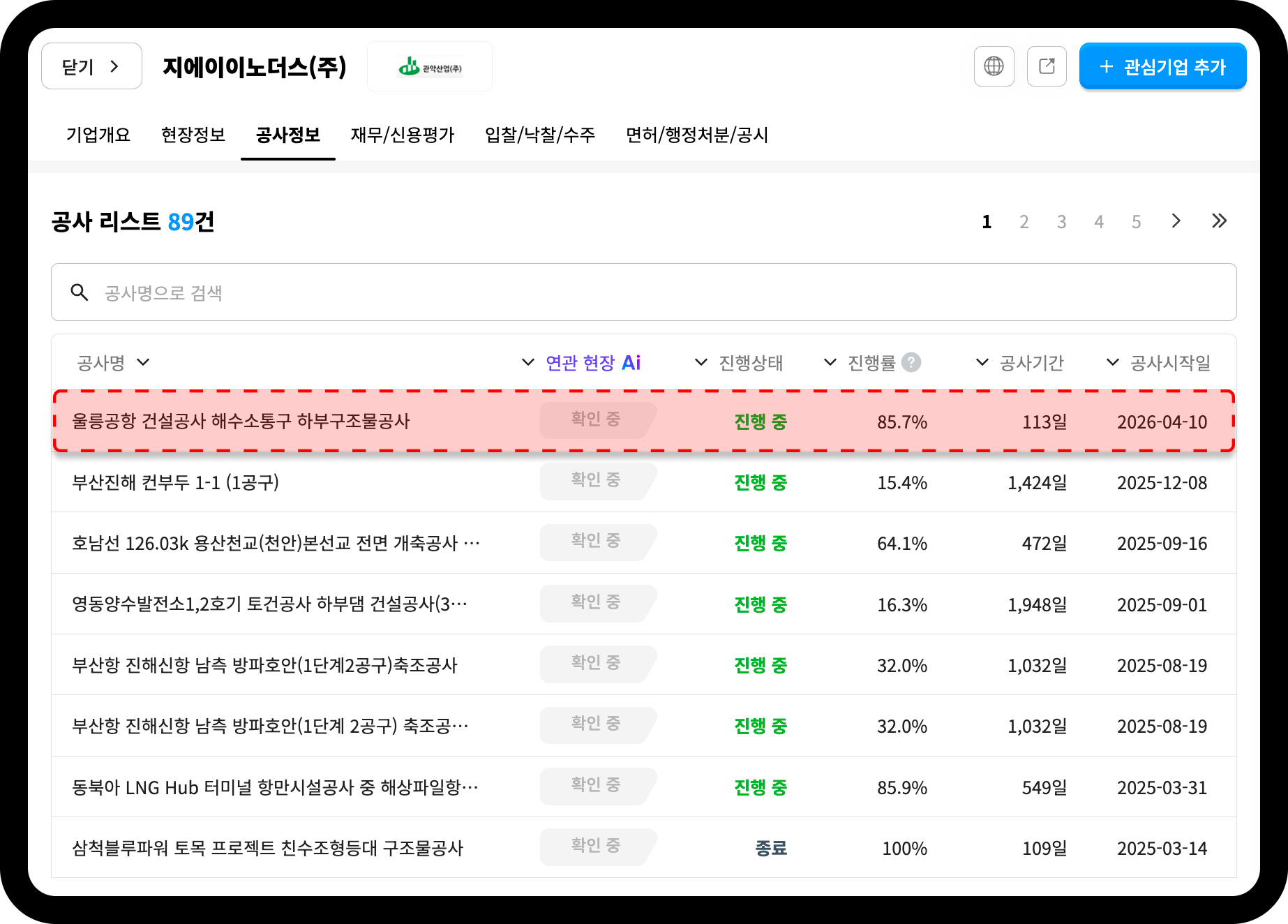Add company via 관심기업 추가 button
This screenshot has width=1288, height=924.
coord(1162,66)
